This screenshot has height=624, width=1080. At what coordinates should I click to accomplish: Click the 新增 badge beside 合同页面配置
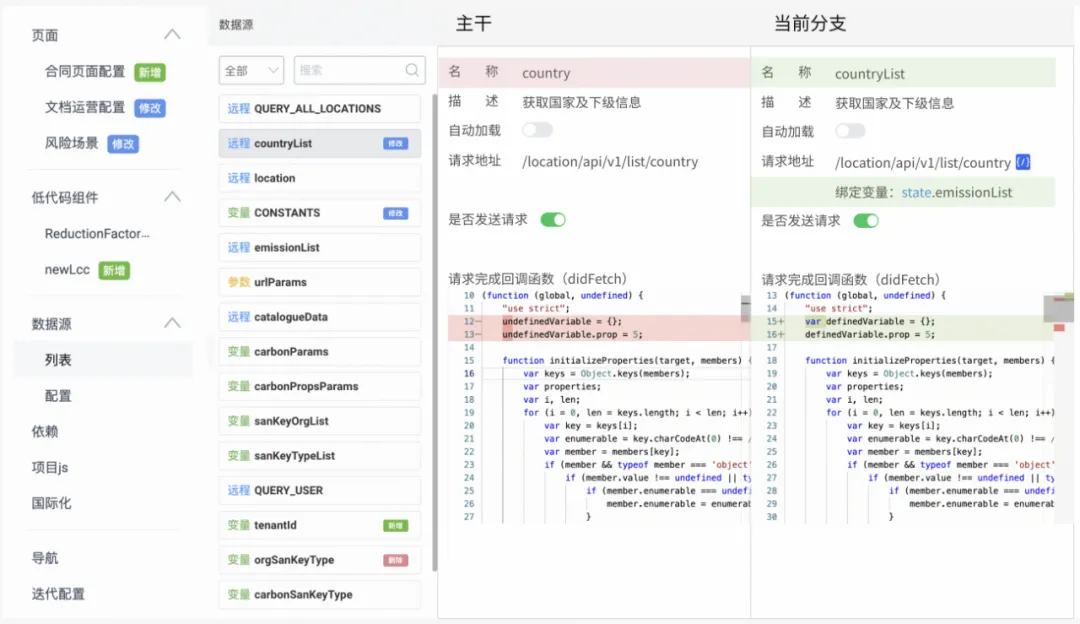click(x=150, y=72)
